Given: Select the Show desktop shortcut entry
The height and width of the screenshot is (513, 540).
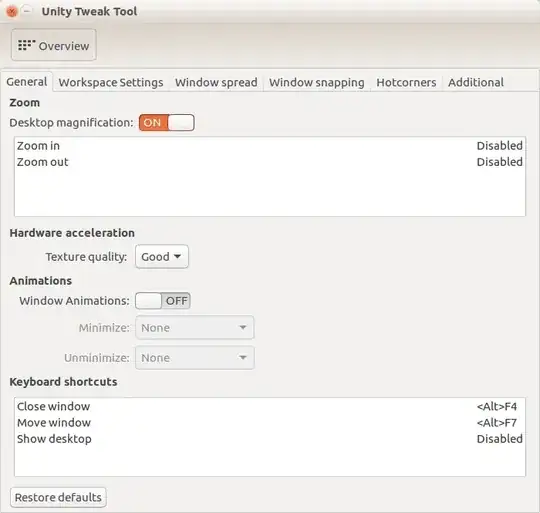Looking at the screenshot, I should tap(270, 439).
